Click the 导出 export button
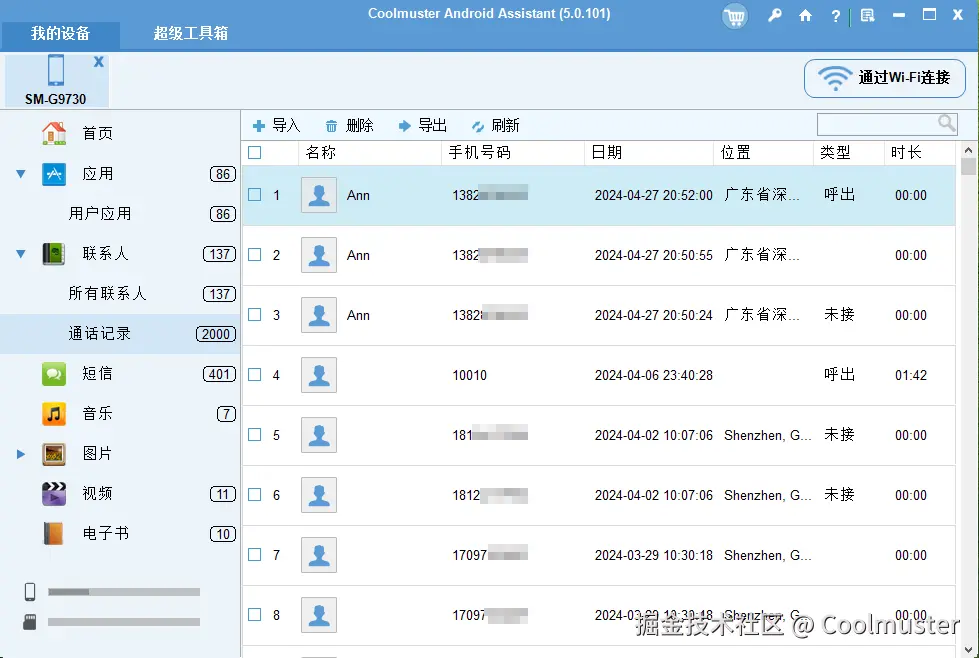Screen dimensions: 979x658 (423, 125)
